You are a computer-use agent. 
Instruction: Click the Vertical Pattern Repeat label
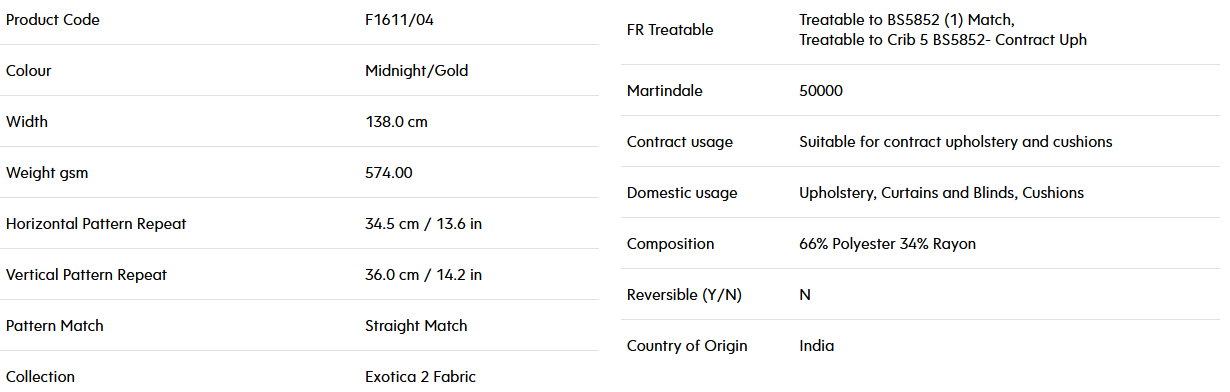87,275
